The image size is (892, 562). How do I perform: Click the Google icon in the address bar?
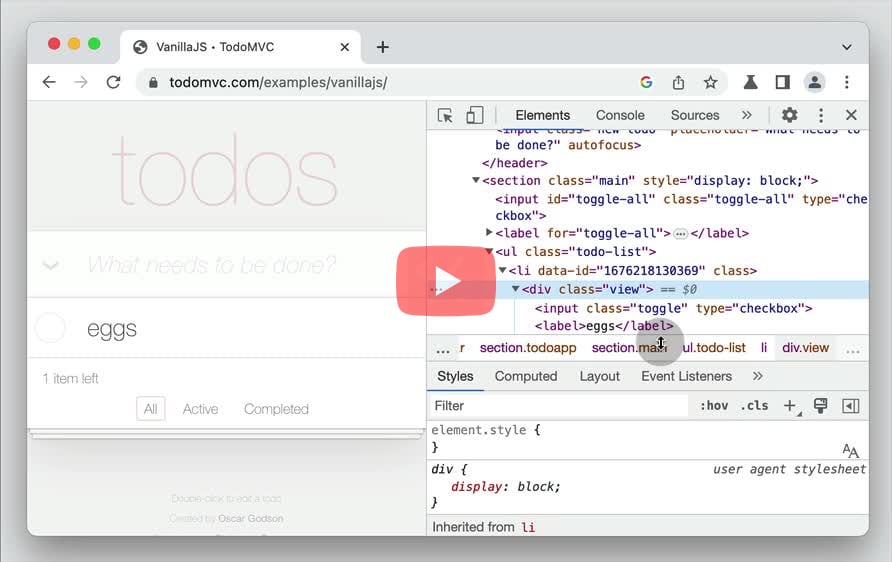click(646, 82)
